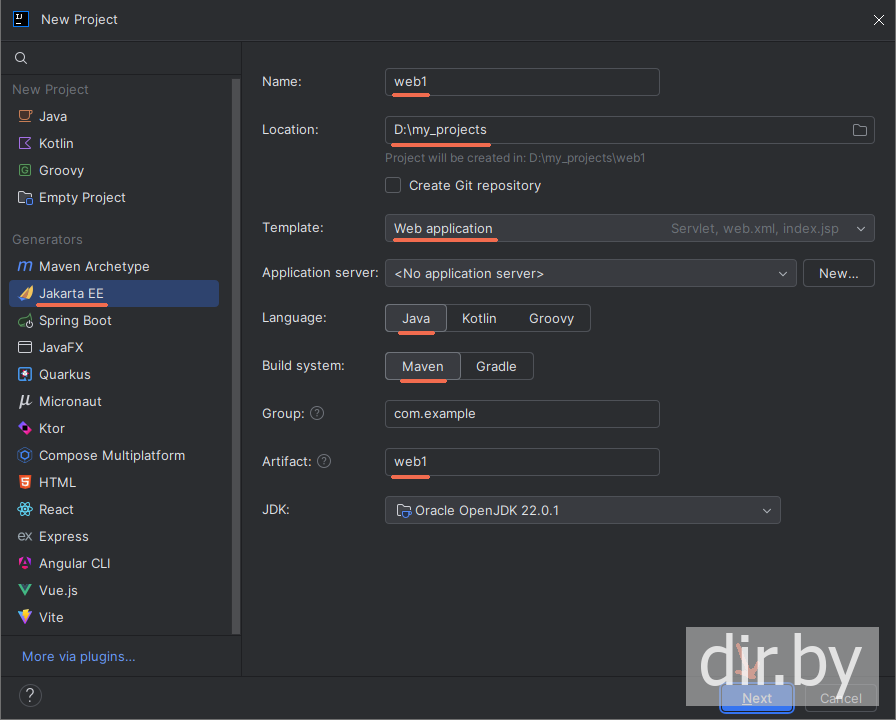Choose Empty Project from the list
Viewport: 896px width, 720px height.
pyautogui.click(x=82, y=198)
